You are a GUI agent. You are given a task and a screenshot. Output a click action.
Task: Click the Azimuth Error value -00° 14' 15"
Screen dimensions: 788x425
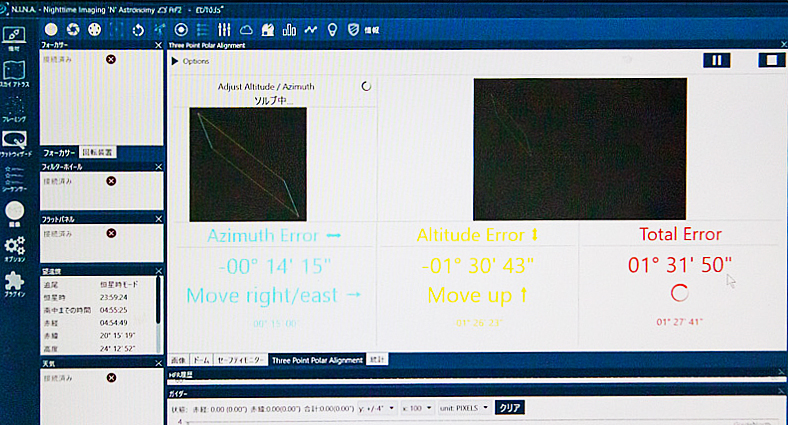point(275,267)
